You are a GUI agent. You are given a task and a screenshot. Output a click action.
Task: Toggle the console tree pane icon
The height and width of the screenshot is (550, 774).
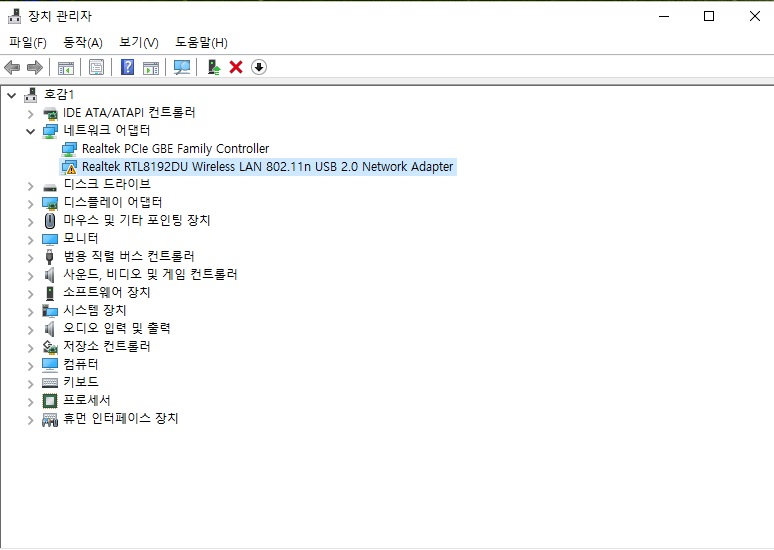[x=66, y=67]
